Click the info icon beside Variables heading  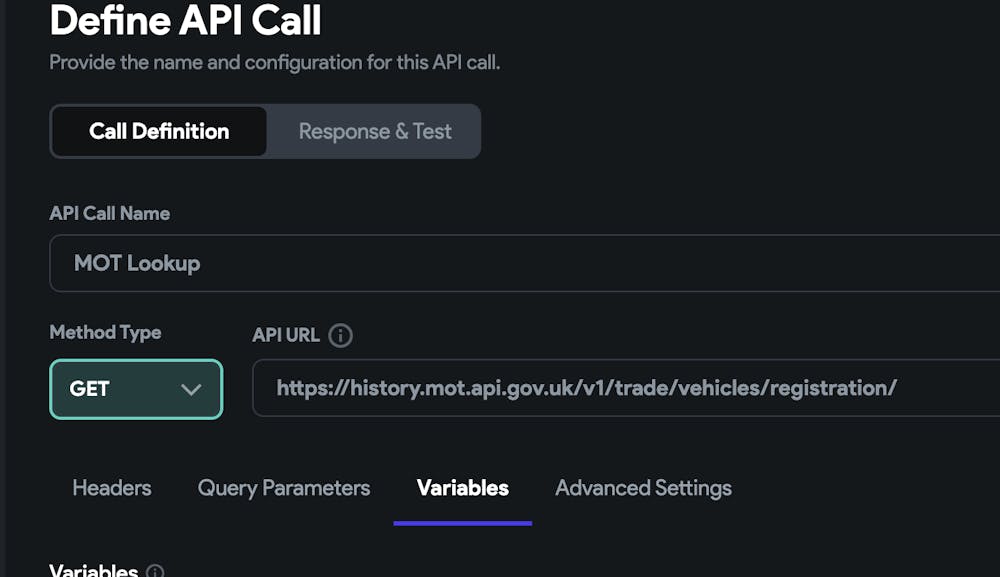pos(155,572)
